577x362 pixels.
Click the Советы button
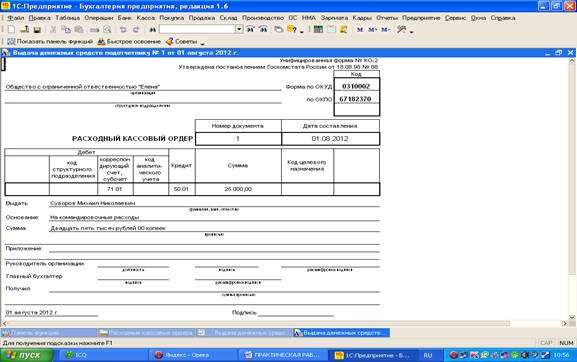pos(181,42)
